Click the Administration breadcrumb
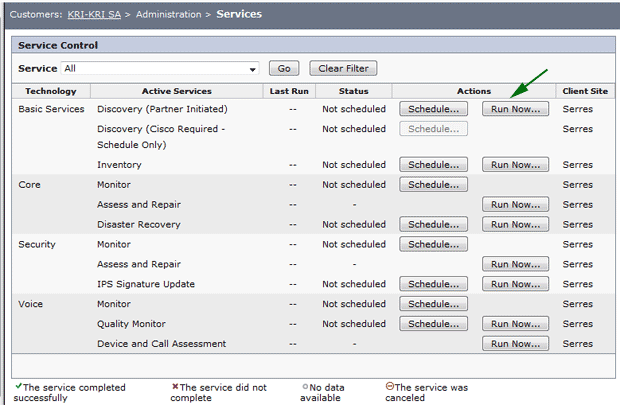This screenshot has height=405, width=620. click(x=169, y=15)
